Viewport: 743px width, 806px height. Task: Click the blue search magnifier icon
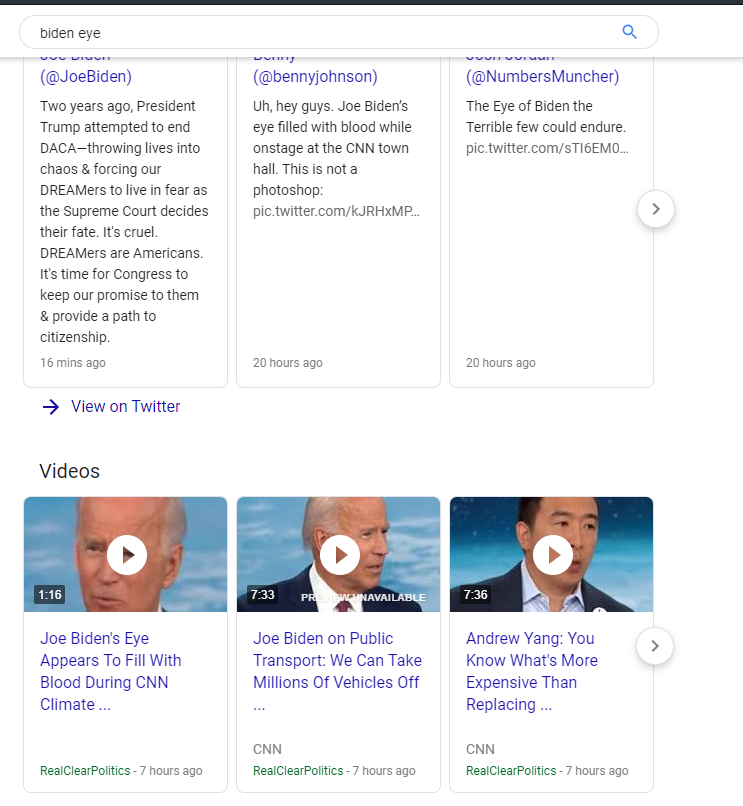[x=629, y=32]
